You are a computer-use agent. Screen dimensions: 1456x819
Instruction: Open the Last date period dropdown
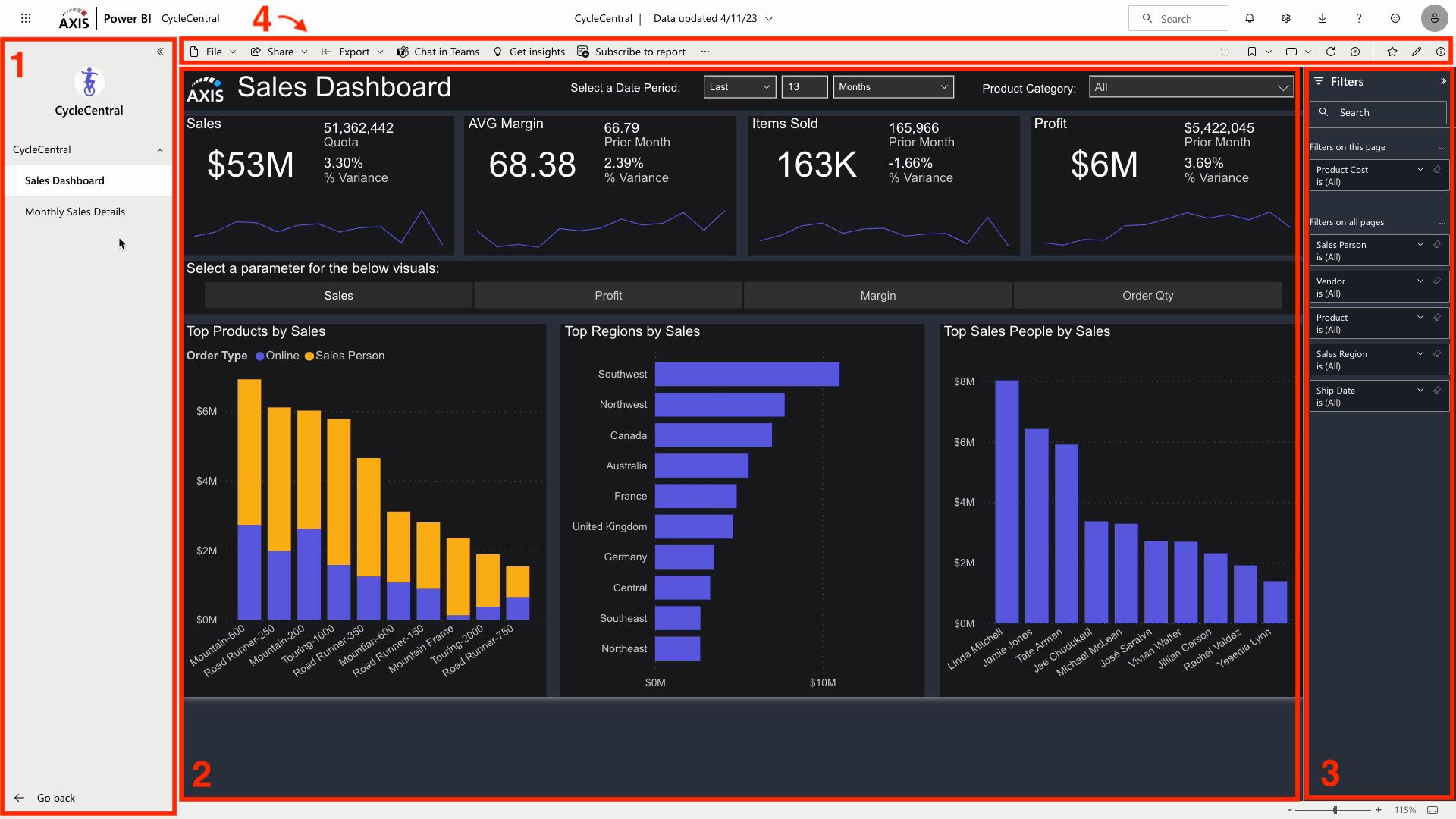[x=739, y=87]
